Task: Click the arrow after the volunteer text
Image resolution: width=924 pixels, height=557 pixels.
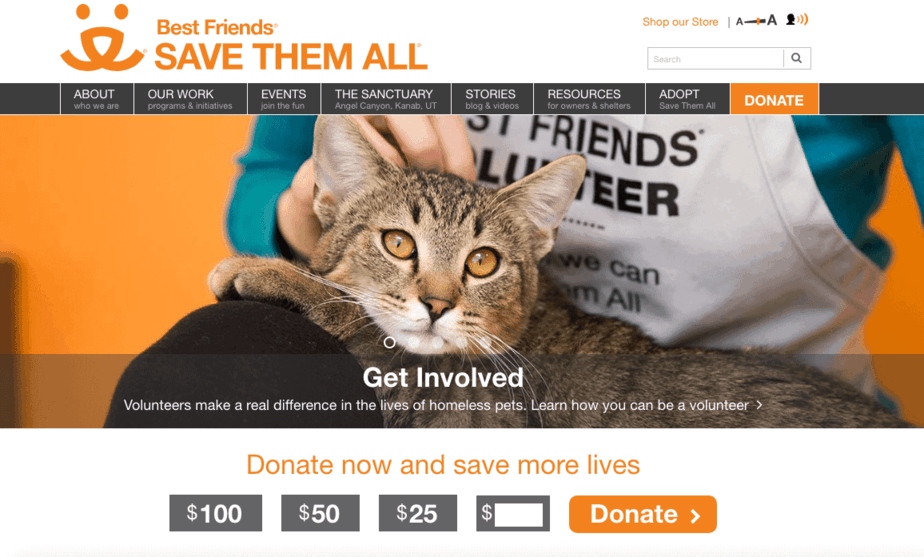Action: (760, 405)
